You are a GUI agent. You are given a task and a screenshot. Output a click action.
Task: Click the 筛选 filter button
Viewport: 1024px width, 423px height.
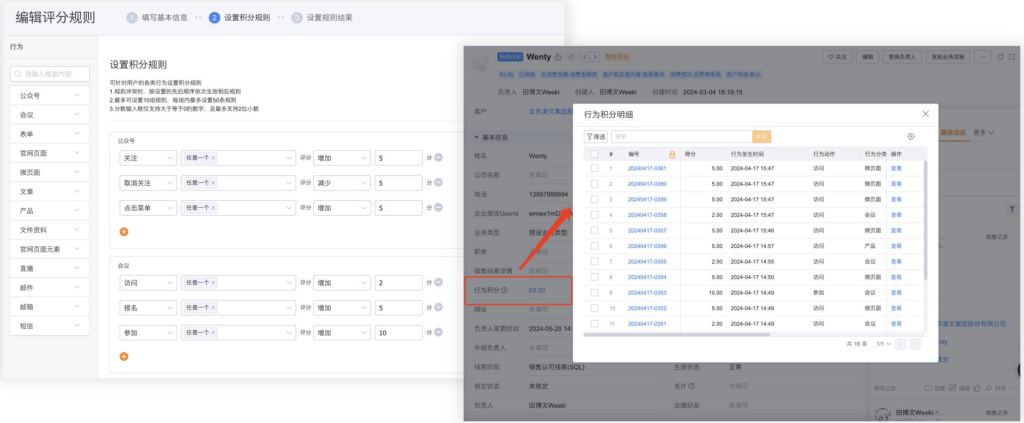point(595,136)
